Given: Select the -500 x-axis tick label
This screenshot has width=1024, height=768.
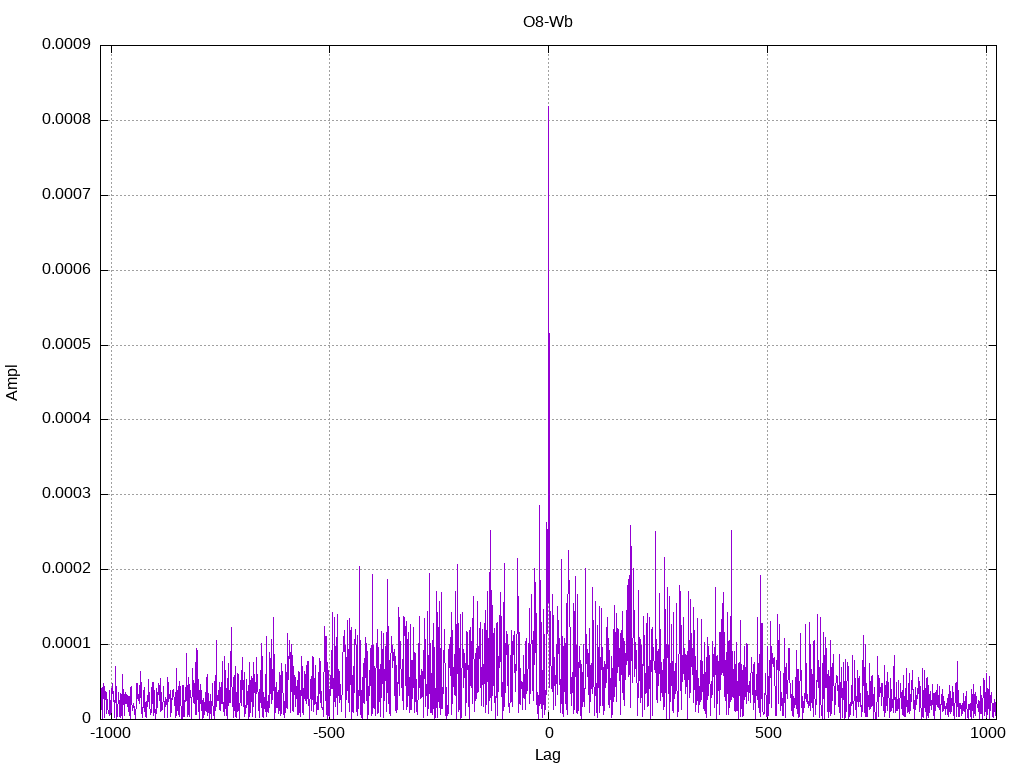Looking at the screenshot, I should coord(329,733).
